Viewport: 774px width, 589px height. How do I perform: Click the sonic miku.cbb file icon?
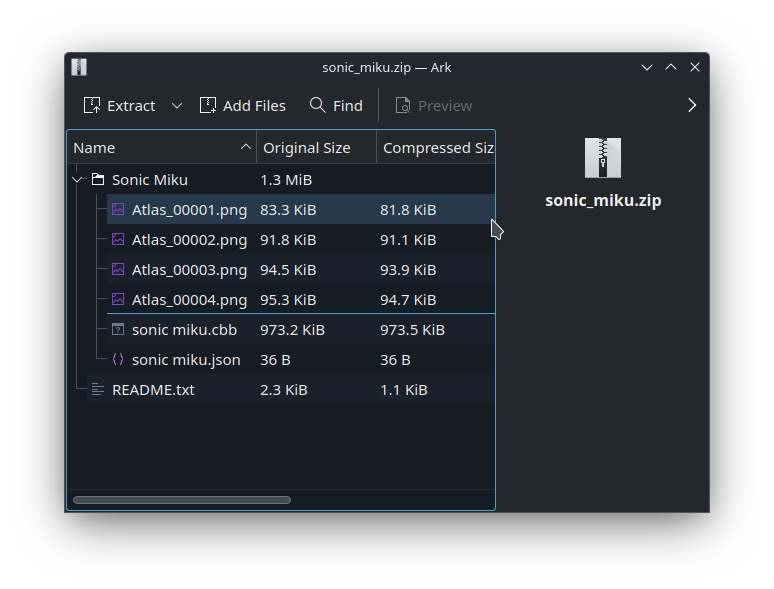(x=118, y=330)
